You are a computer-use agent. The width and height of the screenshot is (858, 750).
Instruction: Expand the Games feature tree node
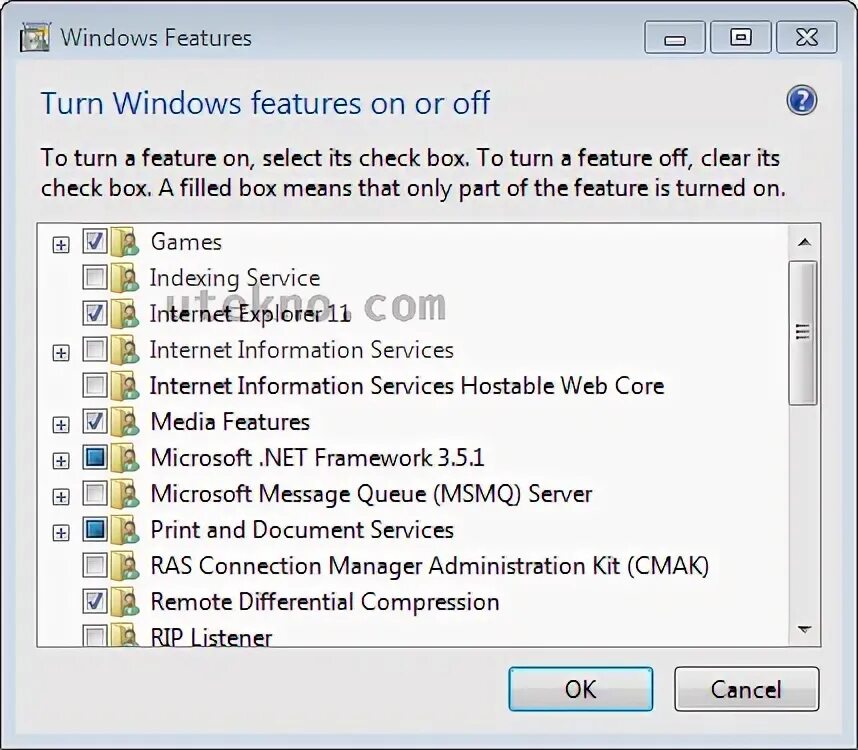coord(61,243)
